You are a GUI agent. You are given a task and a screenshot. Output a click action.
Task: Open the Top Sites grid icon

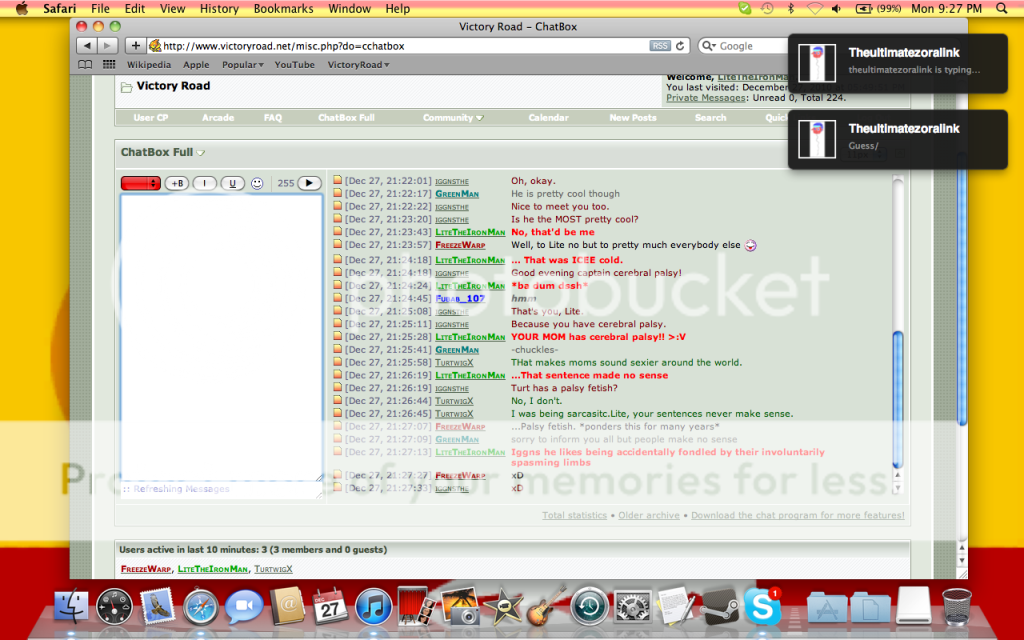[106, 65]
